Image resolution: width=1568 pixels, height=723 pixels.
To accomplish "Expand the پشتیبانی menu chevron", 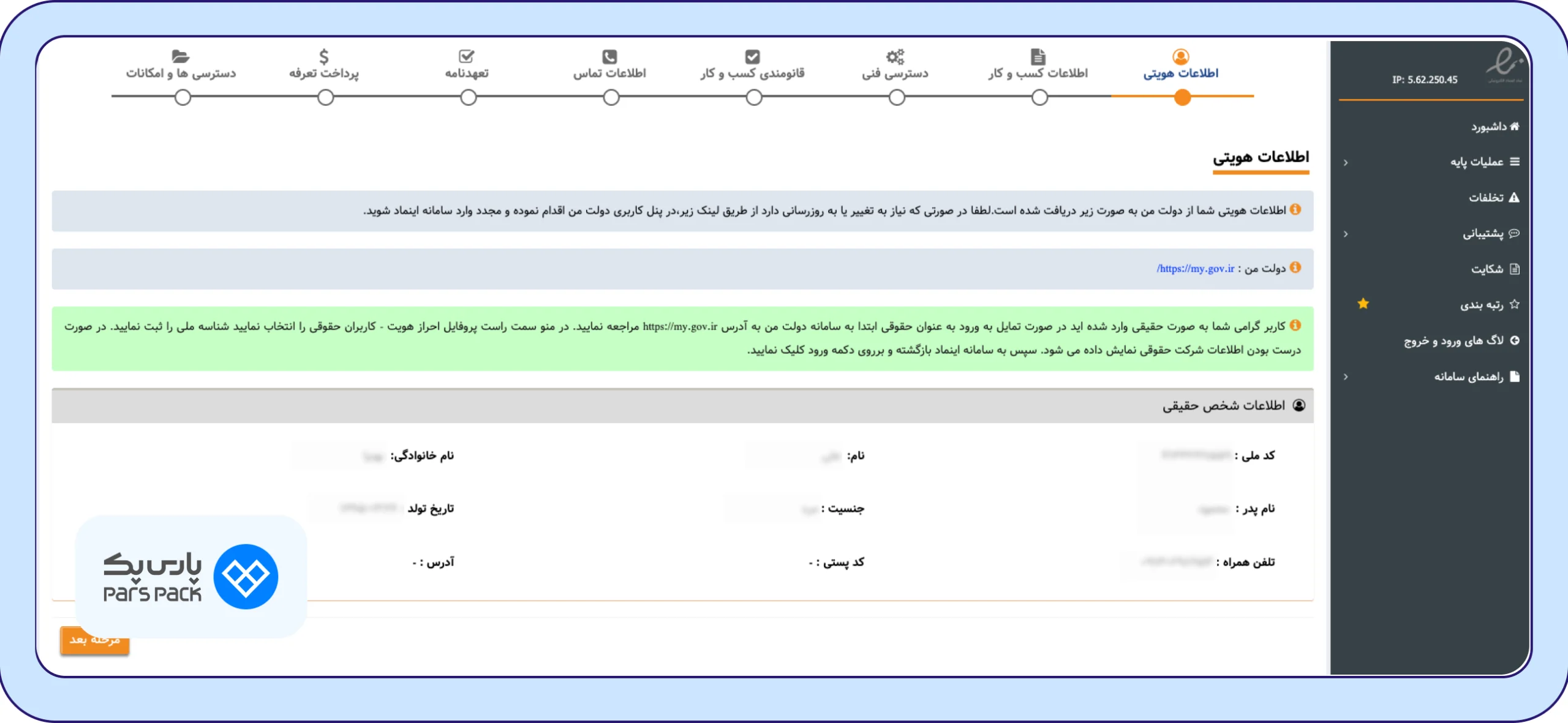I will click(x=1346, y=234).
